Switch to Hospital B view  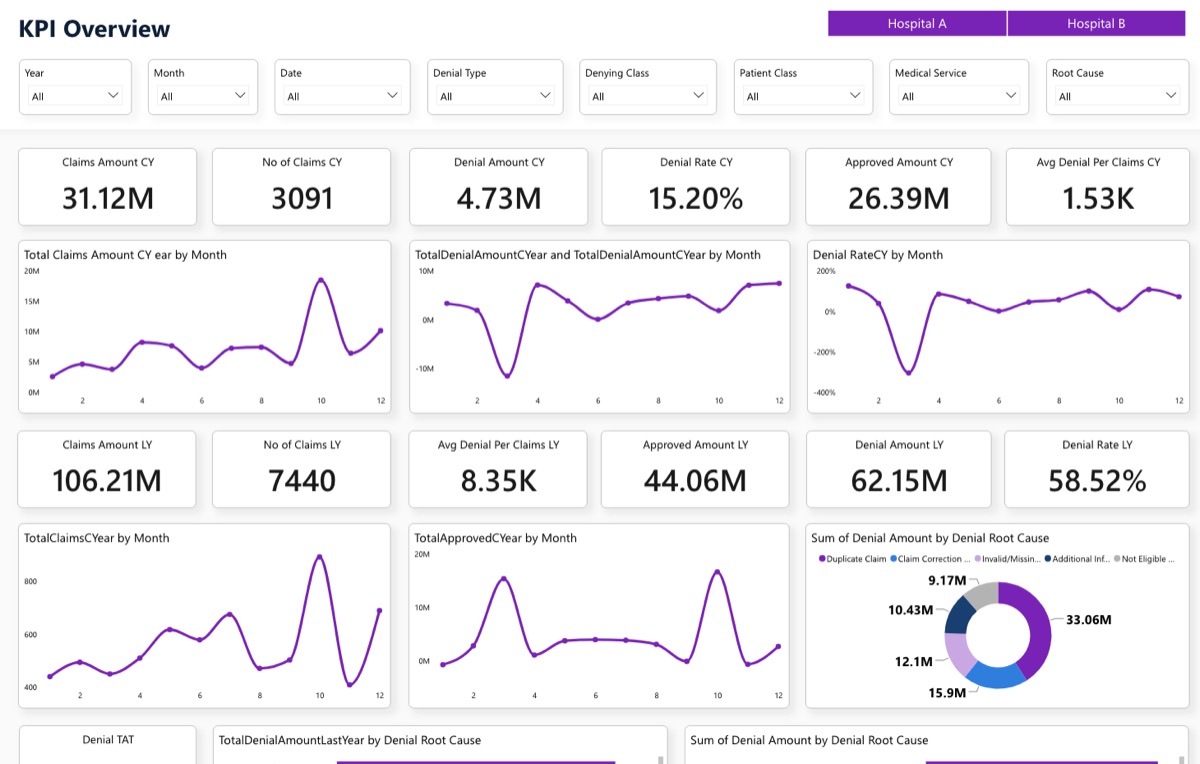(1096, 24)
